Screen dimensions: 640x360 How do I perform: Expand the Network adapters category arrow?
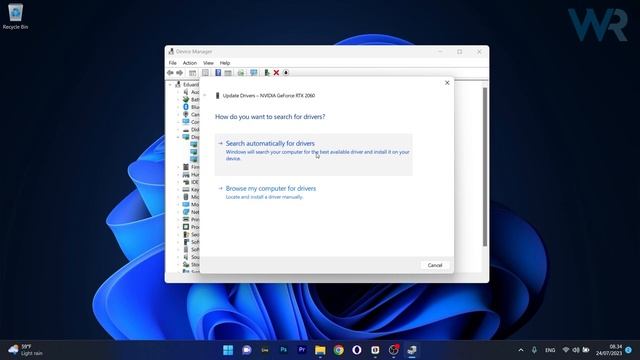[178, 212]
